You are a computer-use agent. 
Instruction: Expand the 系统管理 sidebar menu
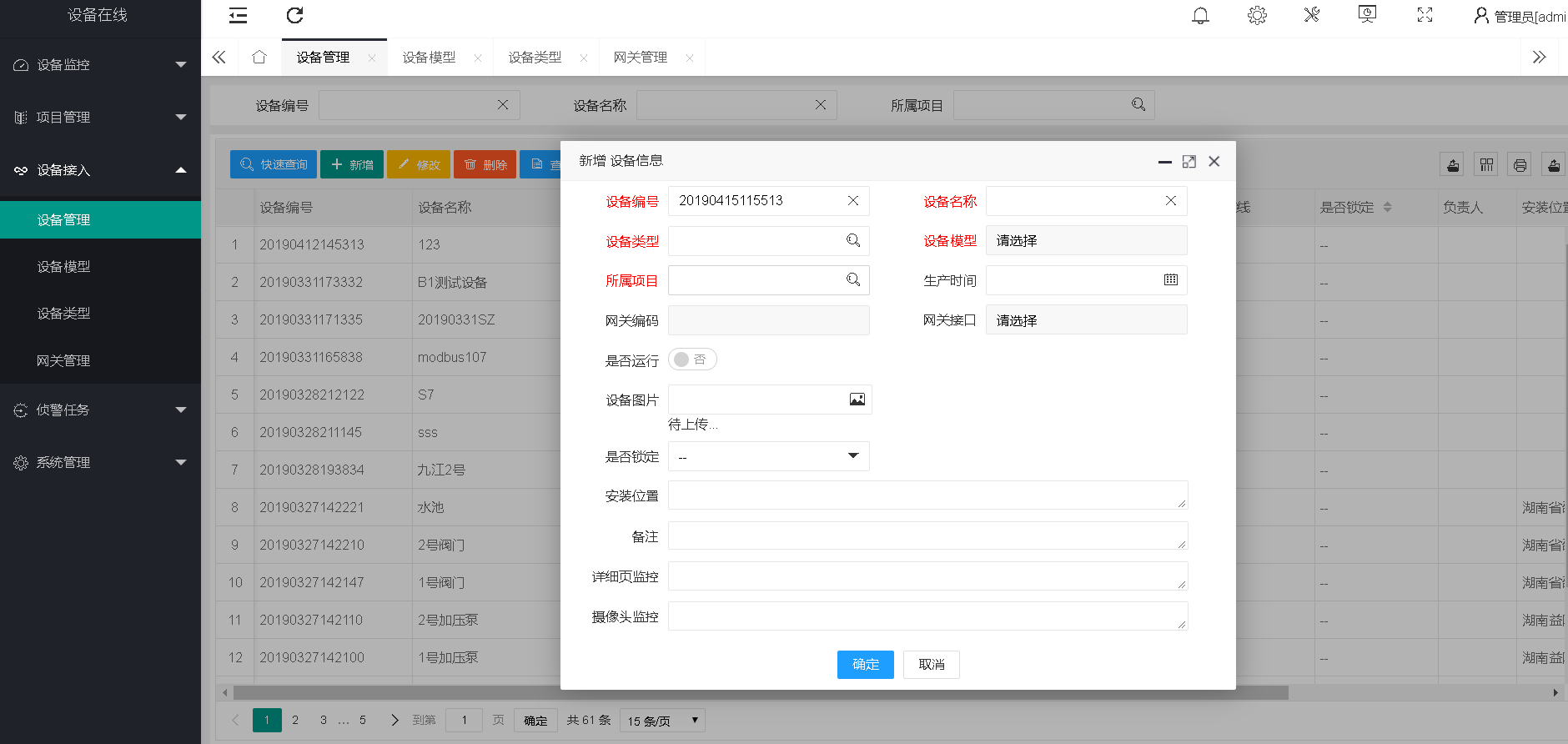coord(100,462)
